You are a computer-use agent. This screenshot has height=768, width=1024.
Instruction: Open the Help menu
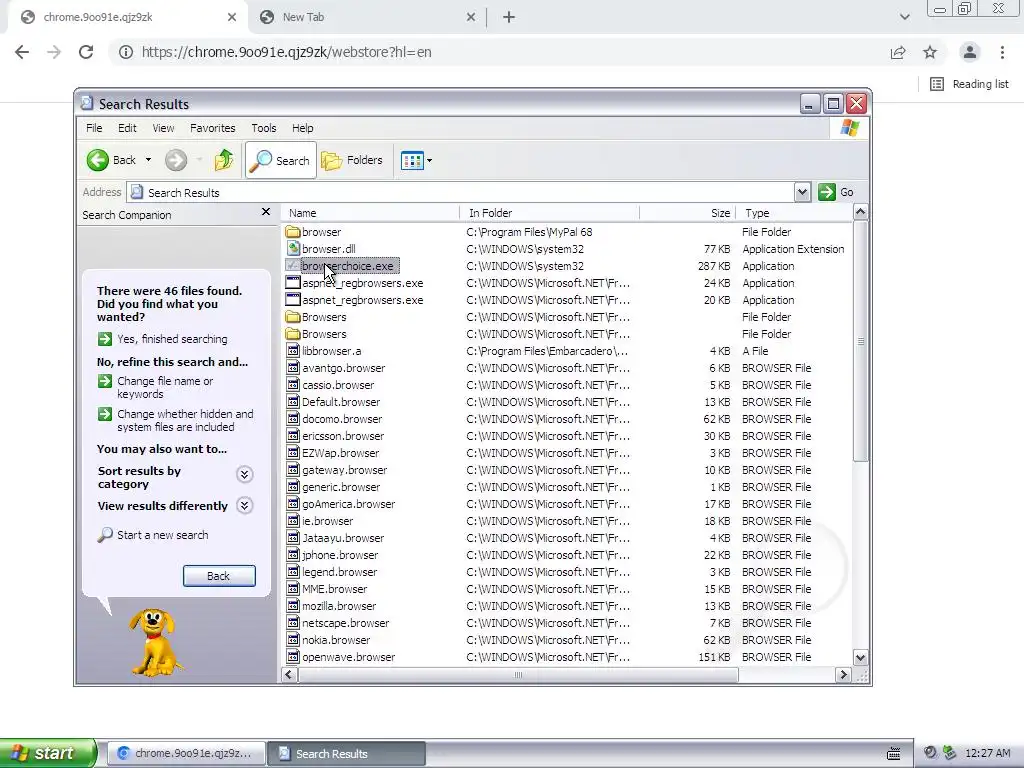coord(302,128)
